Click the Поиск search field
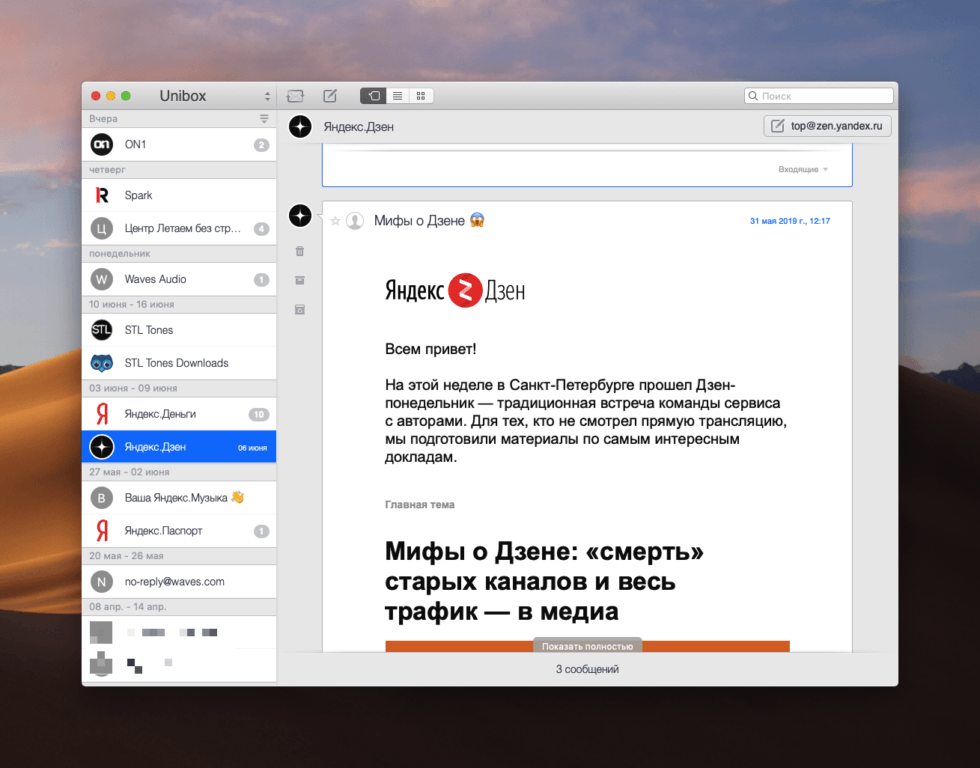This screenshot has width=980, height=768. (x=819, y=96)
